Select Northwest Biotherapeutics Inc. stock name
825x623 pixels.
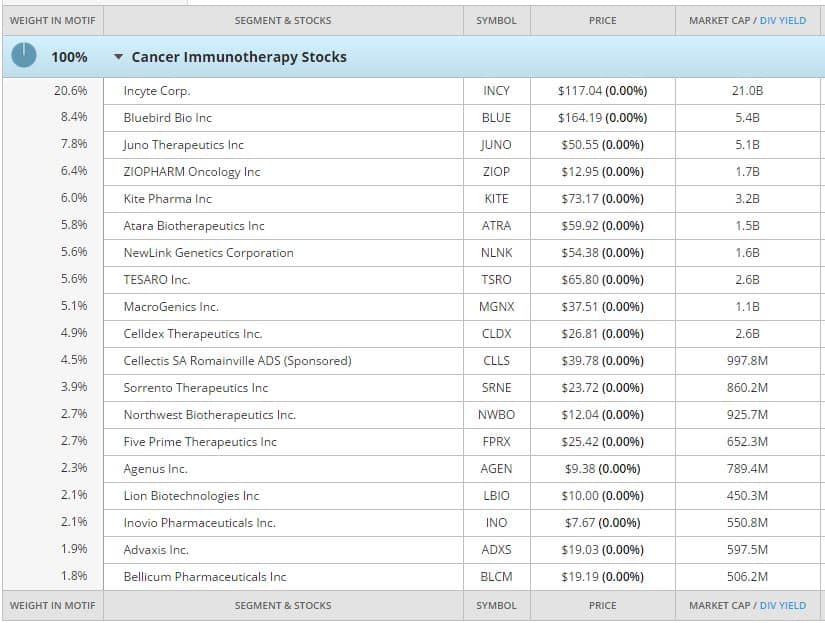[209, 415]
